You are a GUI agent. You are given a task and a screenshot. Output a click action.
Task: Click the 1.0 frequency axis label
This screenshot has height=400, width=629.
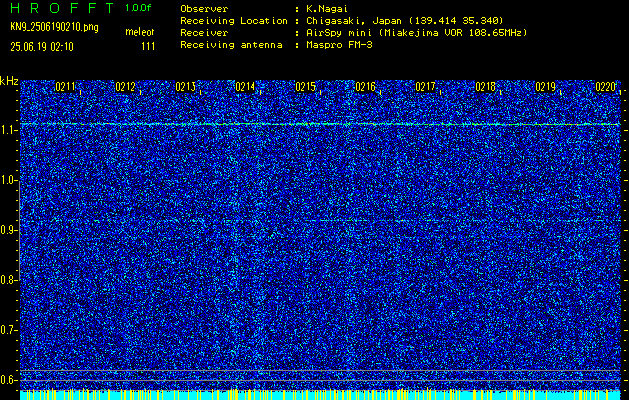pyautogui.click(x=8, y=180)
